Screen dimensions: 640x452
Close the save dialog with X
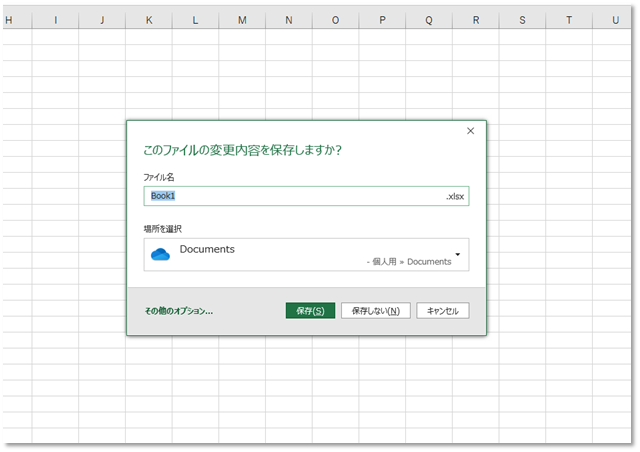point(471,131)
